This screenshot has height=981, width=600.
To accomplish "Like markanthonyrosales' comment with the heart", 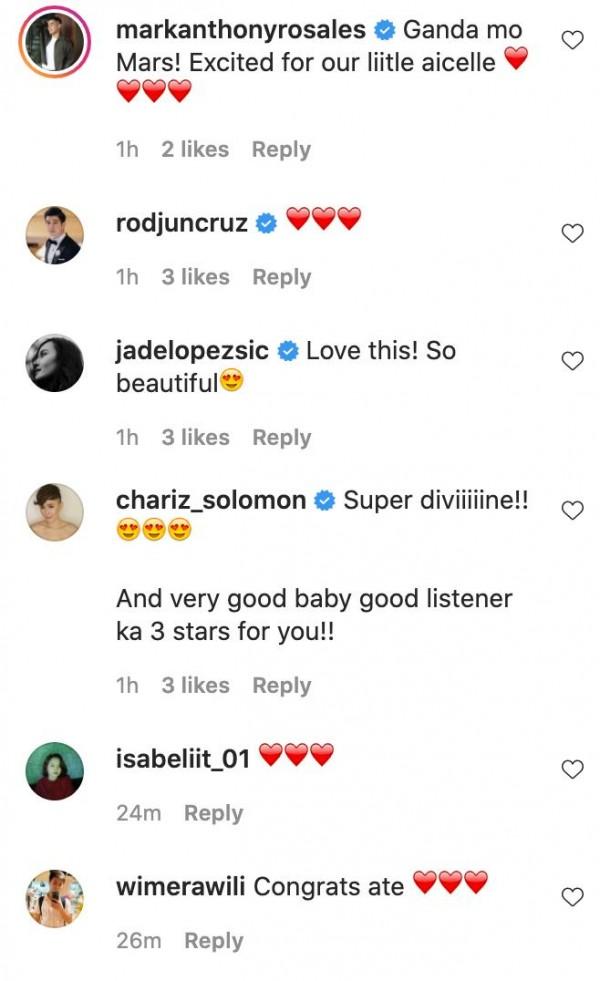I will (x=572, y=41).
